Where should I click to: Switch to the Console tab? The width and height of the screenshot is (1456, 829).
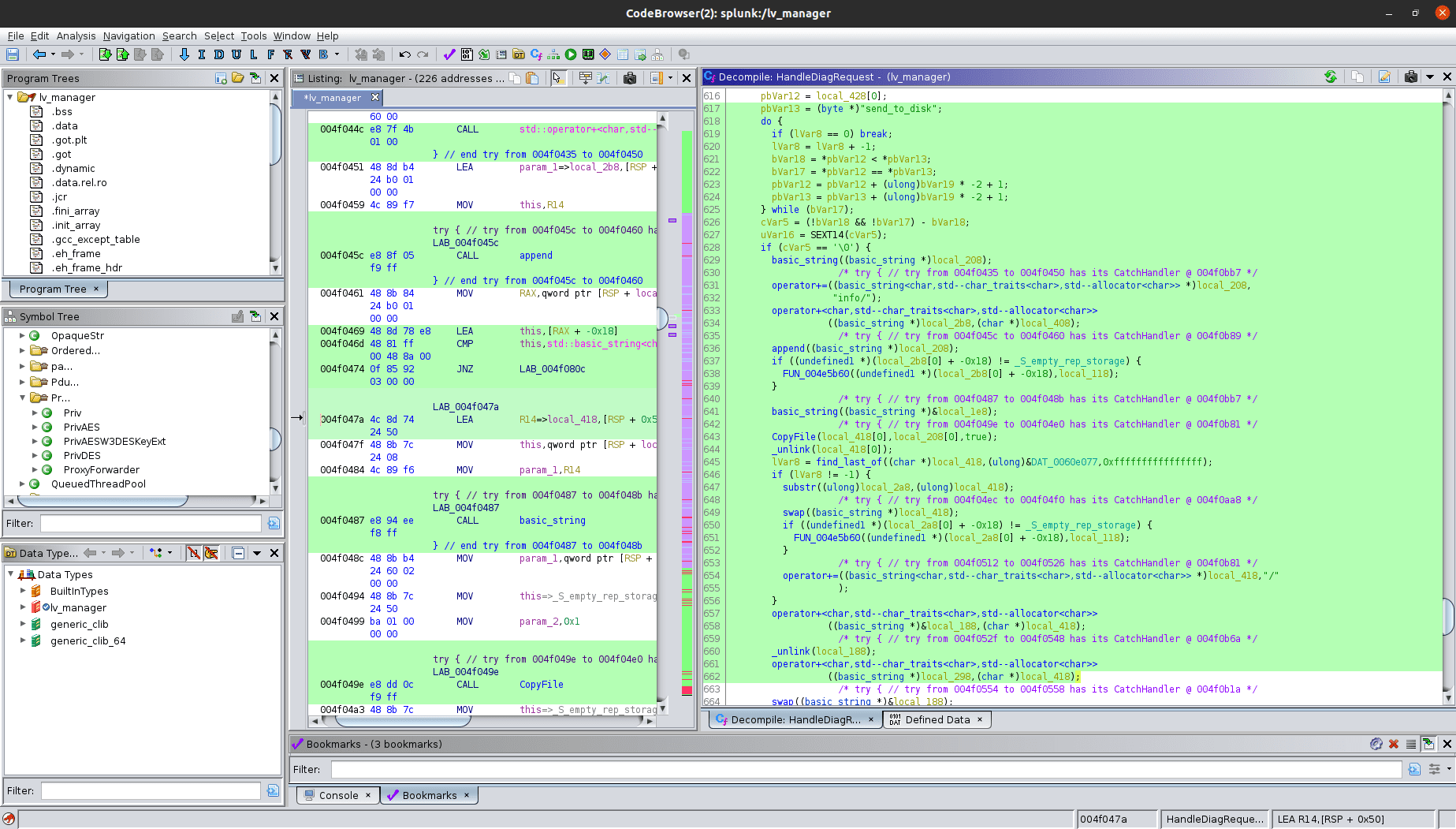[x=338, y=795]
